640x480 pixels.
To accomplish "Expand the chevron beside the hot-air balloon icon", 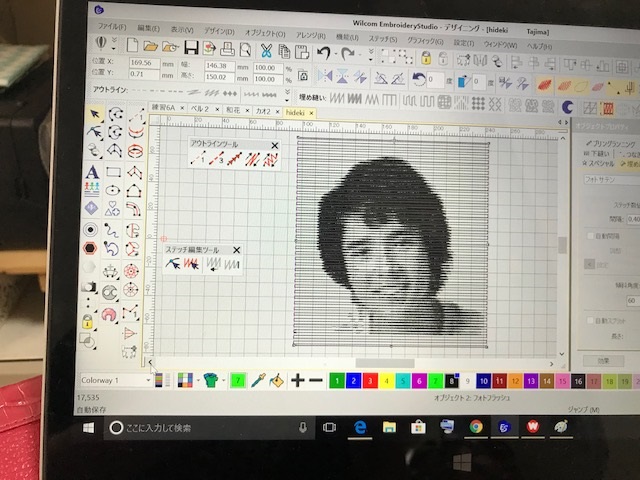I will [x=114, y=43].
